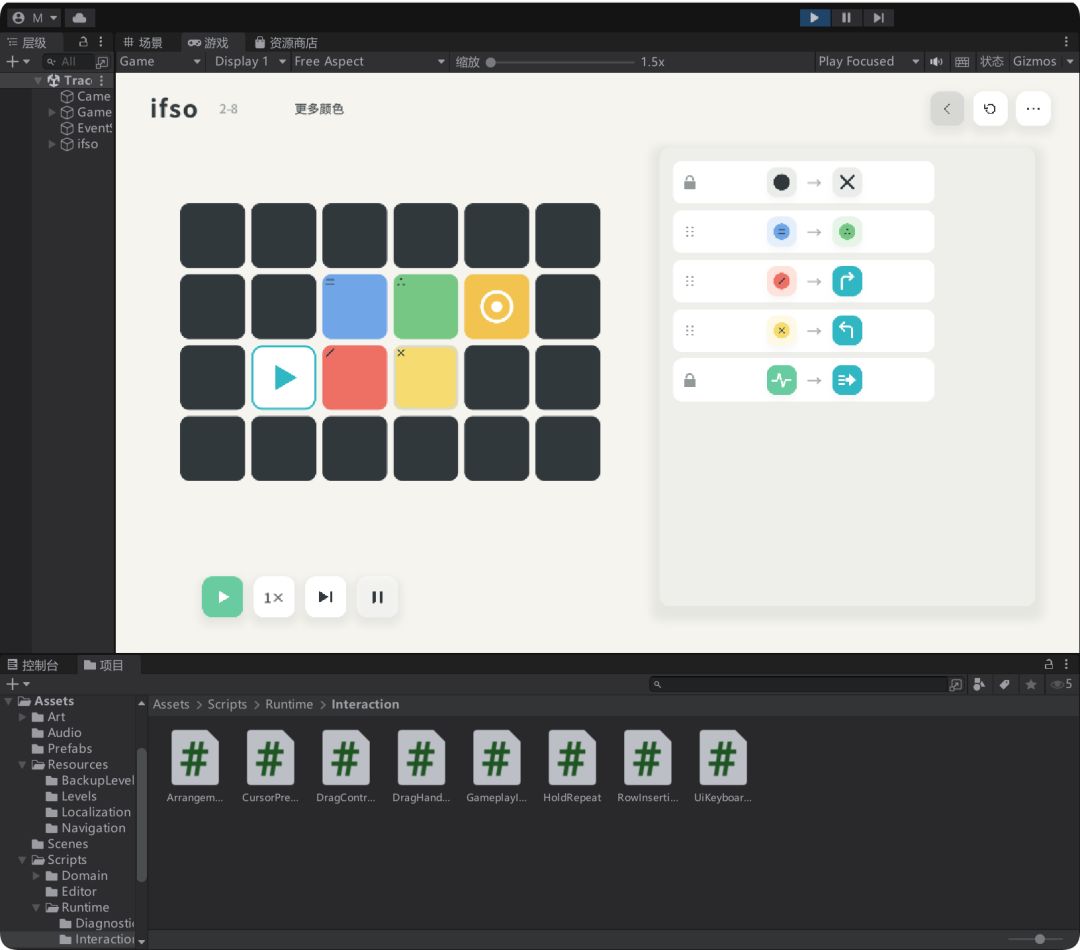1080x950 pixels.
Task: Toggle the mute audio icon
Action: click(x=936, y=61)
